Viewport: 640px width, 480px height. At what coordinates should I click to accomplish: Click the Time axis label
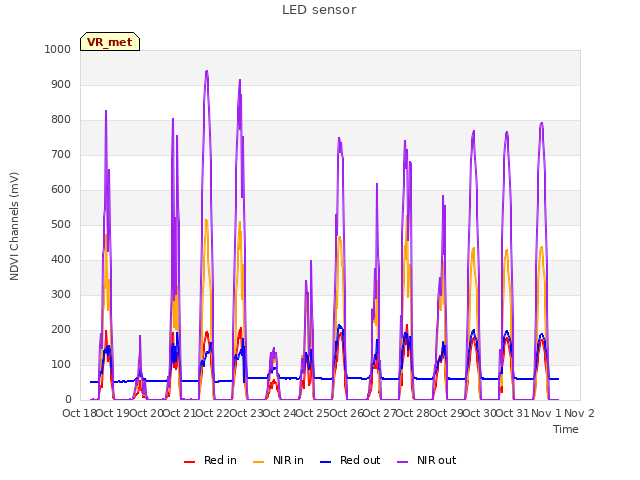click(x=566, y=429)
